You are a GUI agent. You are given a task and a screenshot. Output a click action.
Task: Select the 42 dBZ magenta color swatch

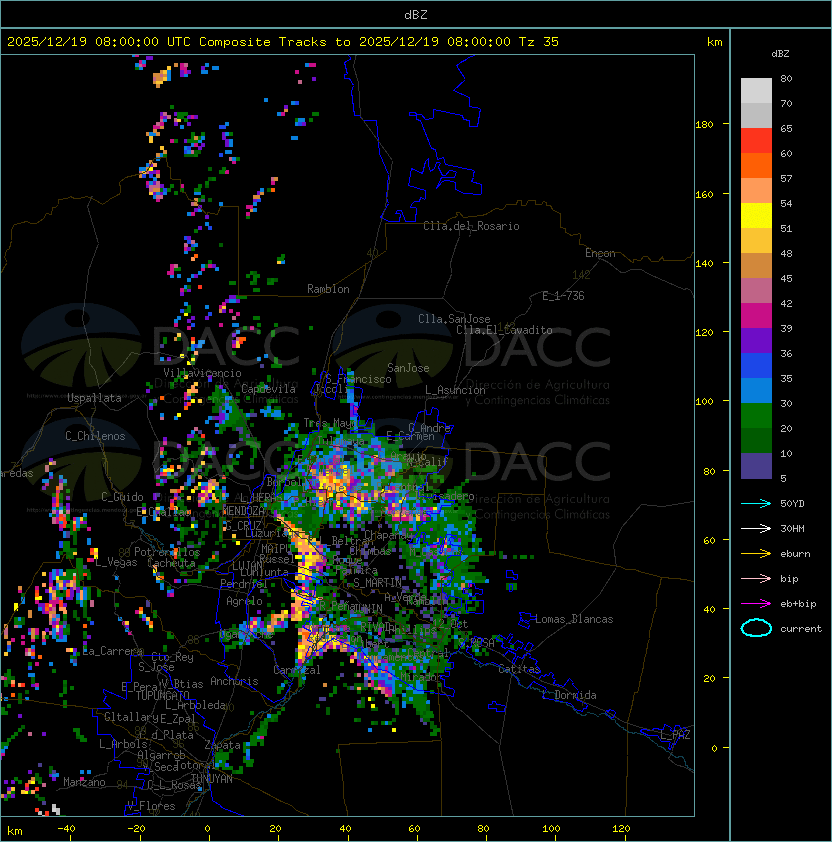[x=756, y=316]
